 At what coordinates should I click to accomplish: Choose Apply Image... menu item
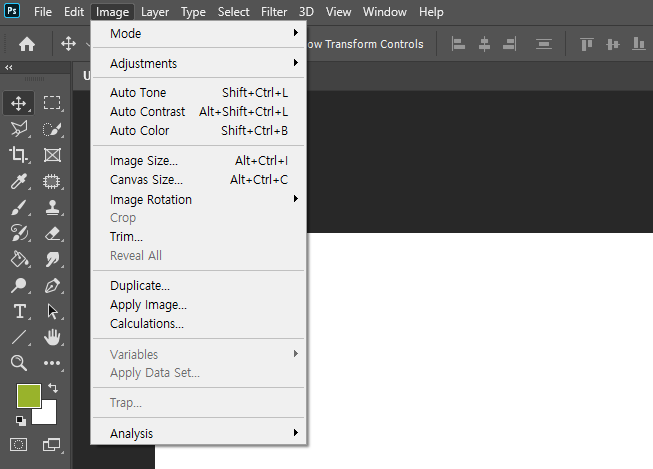[x=198, y=305]
